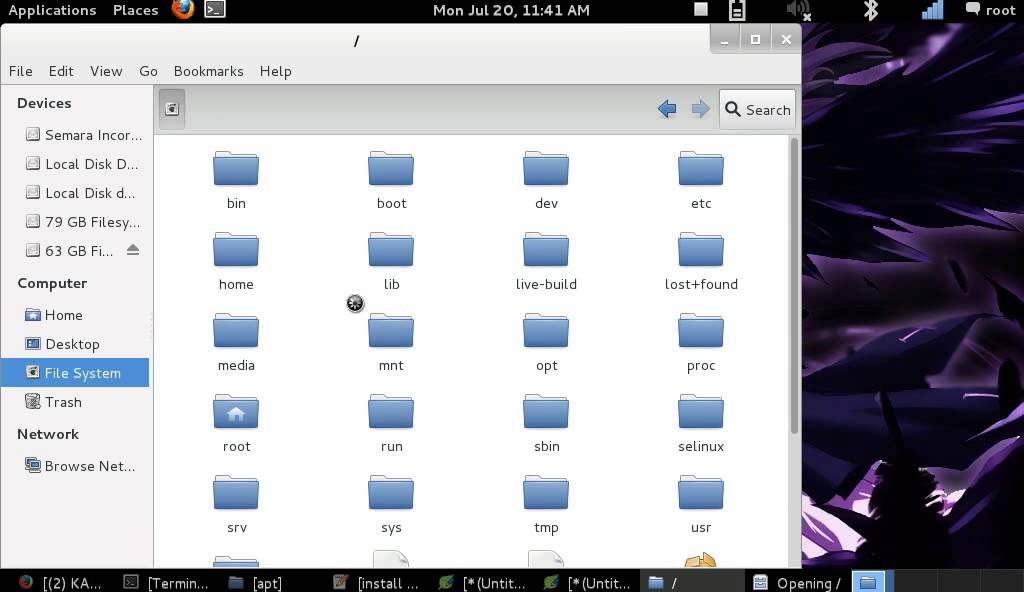The image size is (1024, 592).
Task: Go to Home in sidebar
Action: pyautogui.click(x=54, y=315)
